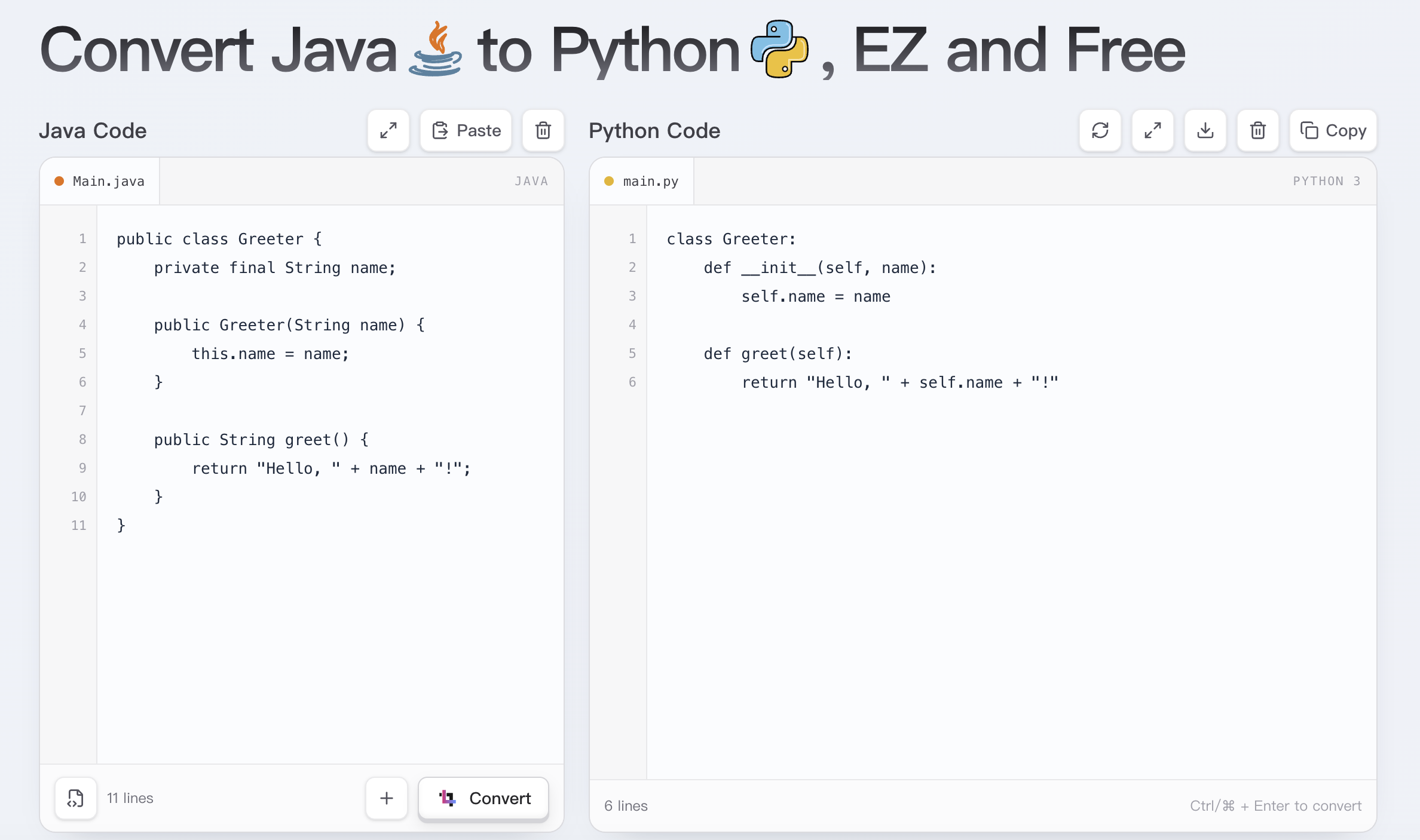Download the Python code file
The width and height of the screenshot is (1420, 840).
(1205, 130)
